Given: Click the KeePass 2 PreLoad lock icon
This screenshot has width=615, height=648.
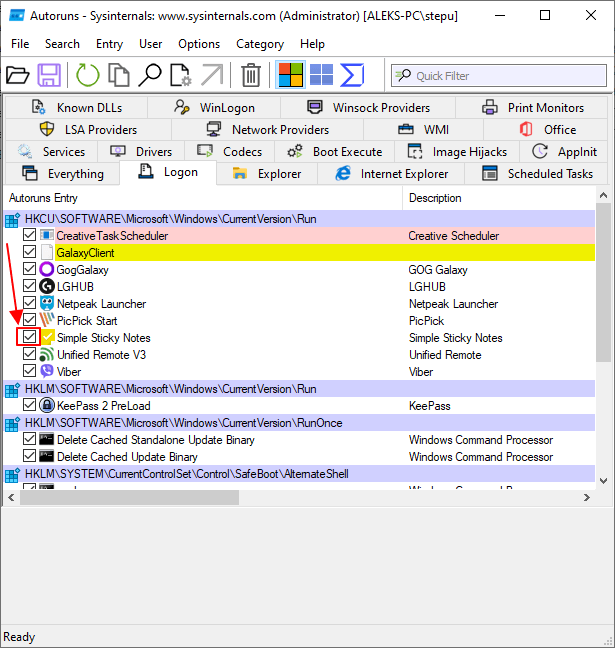Looking at the screenshot, I should point(47,405).
